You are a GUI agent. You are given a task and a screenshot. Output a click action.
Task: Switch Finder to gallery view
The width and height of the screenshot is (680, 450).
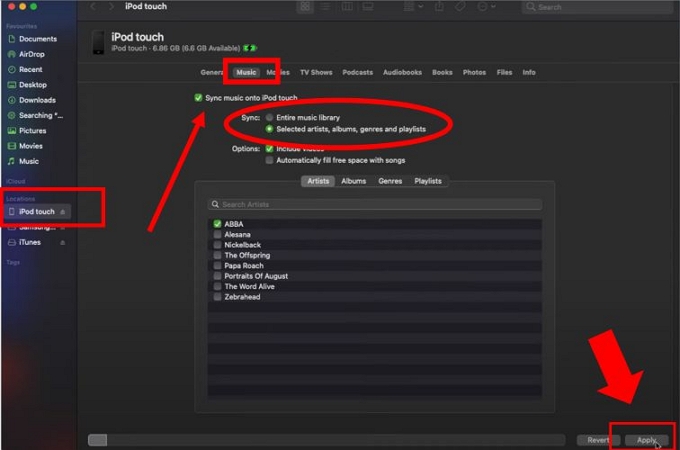pyautogui.click(x=368, y=7)
